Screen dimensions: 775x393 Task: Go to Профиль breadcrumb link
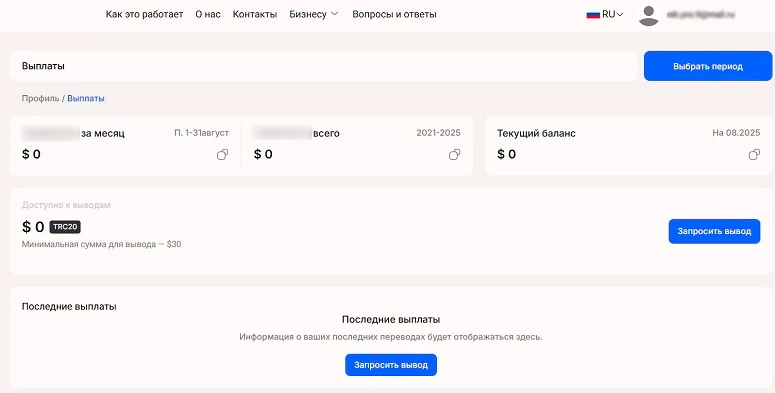pyautogui.click(x=41, y=98)
